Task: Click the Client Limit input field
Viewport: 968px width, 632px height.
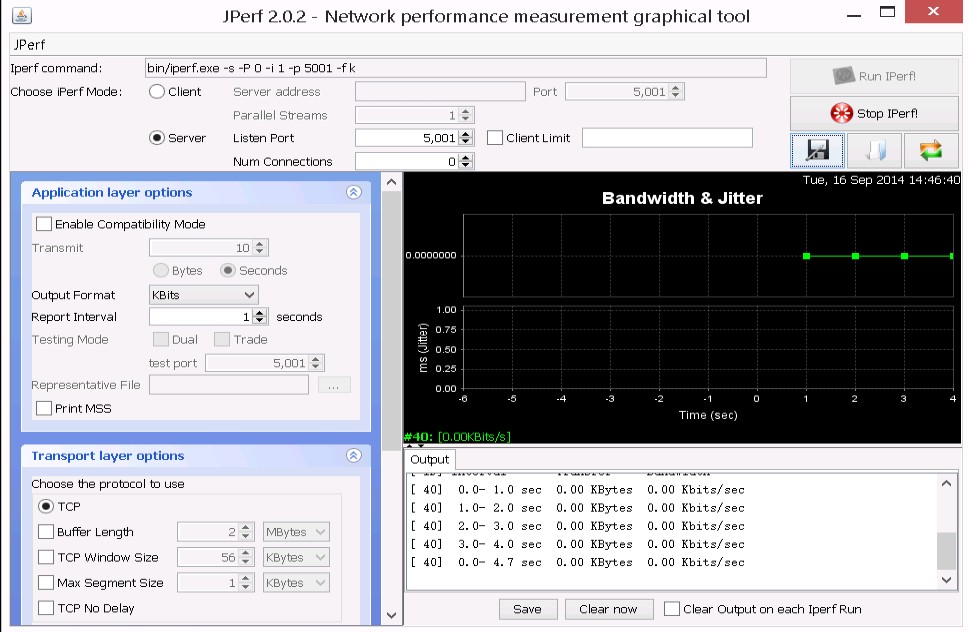Action: point(667,138)
